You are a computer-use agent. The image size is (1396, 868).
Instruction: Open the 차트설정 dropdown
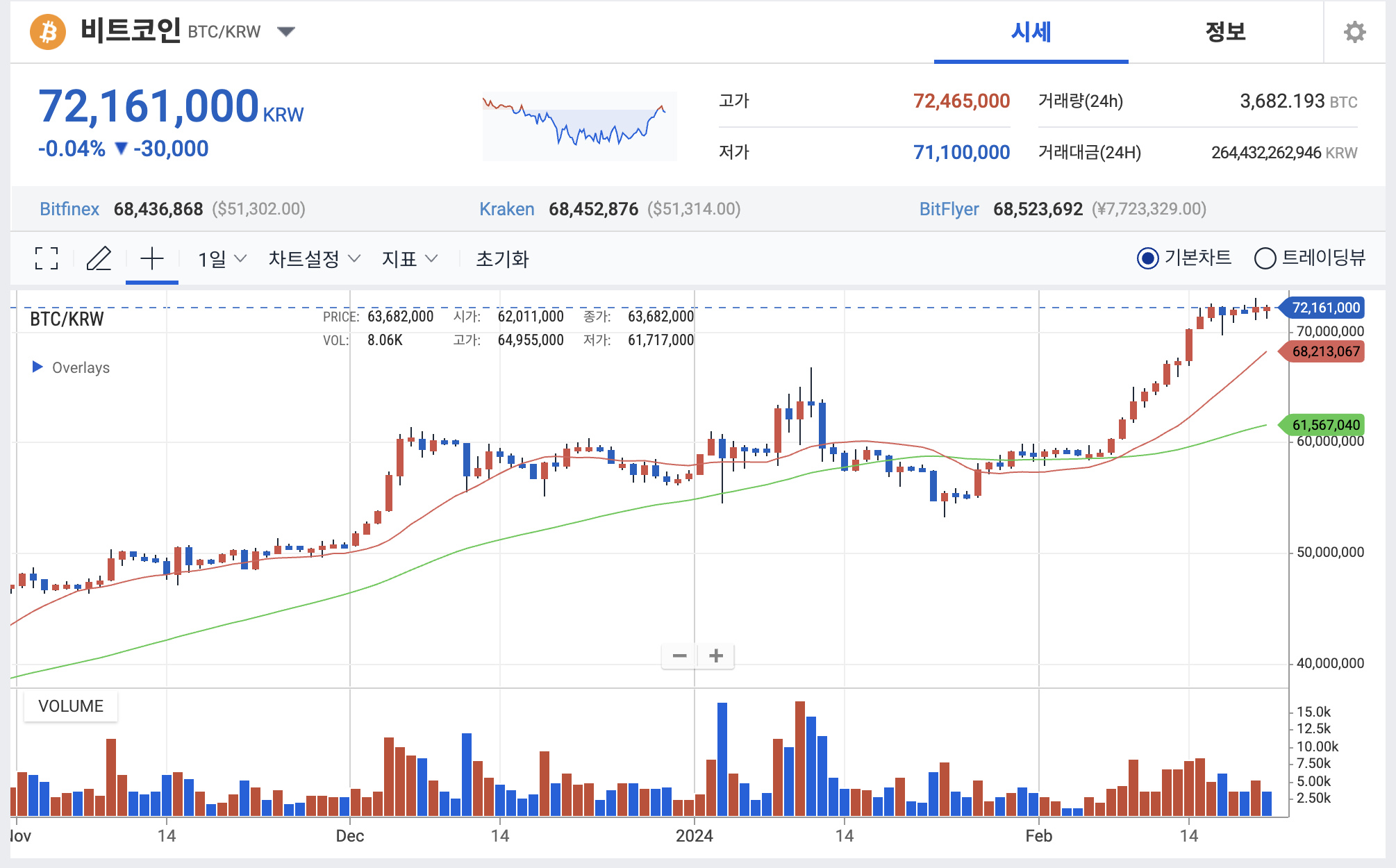click(x=314, y=259)
